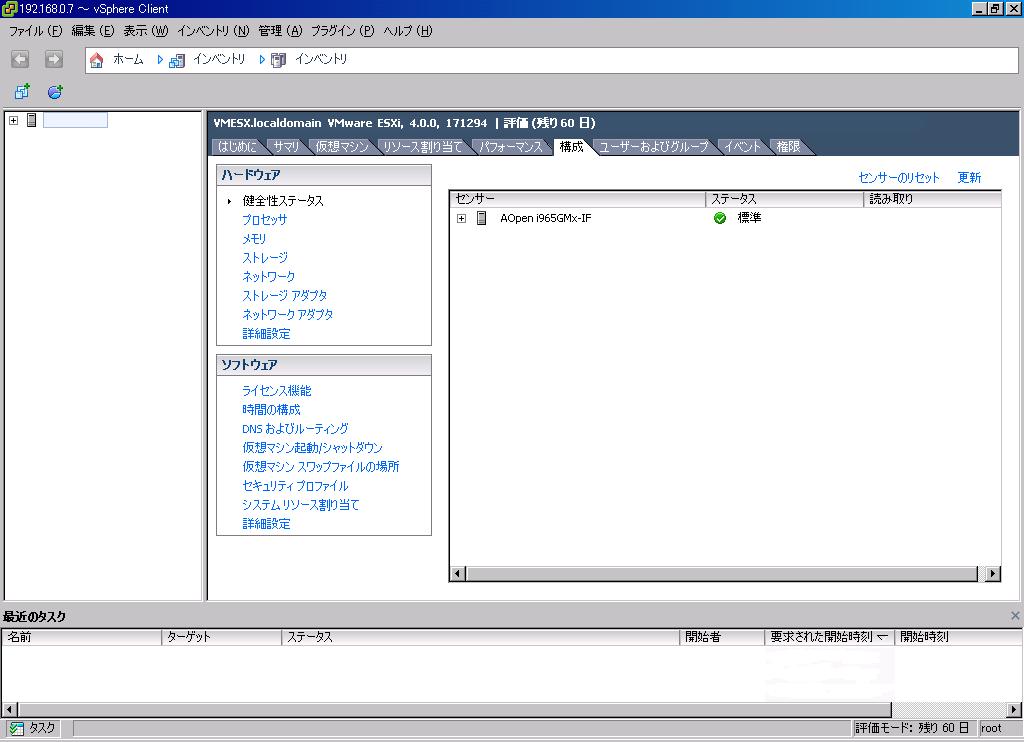Switch to the 仮想マシン tab
This screenshot has width=1024, height=742.
click(342, 147)
